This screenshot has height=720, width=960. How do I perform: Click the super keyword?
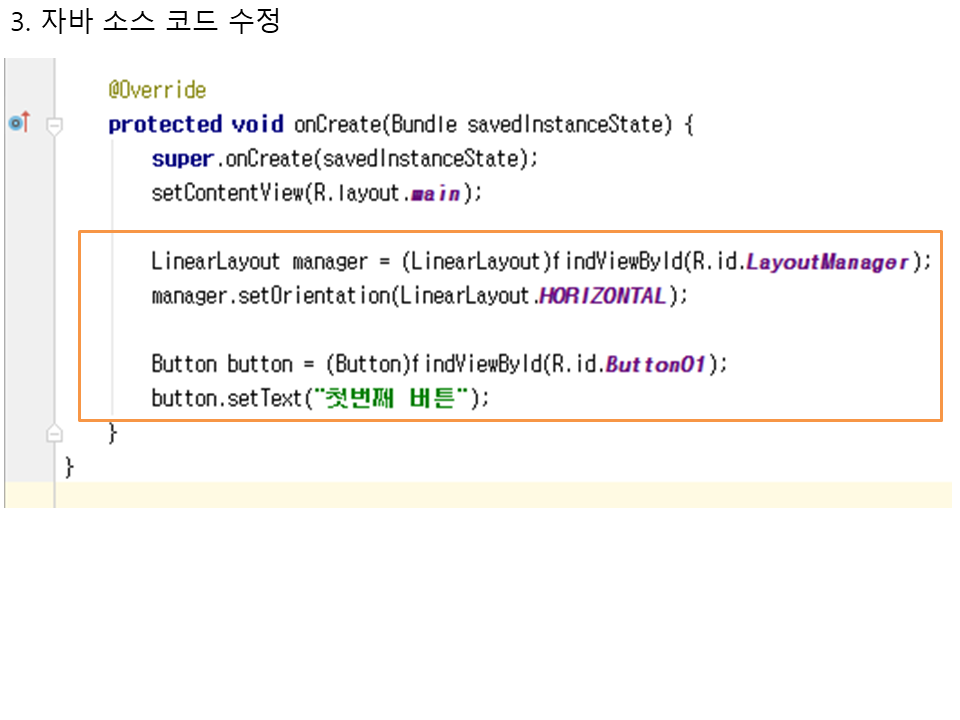pyautogui.click(x=182, y=159)
